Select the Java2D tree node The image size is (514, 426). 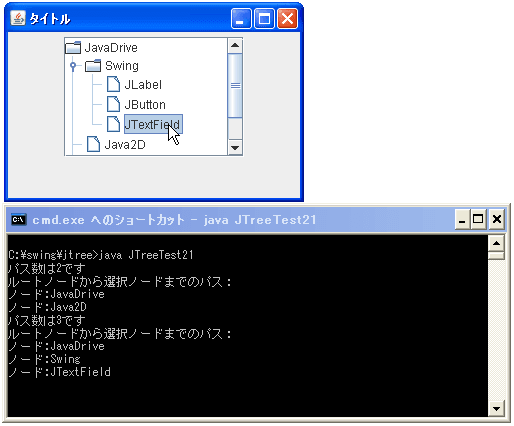pos(125,145)
